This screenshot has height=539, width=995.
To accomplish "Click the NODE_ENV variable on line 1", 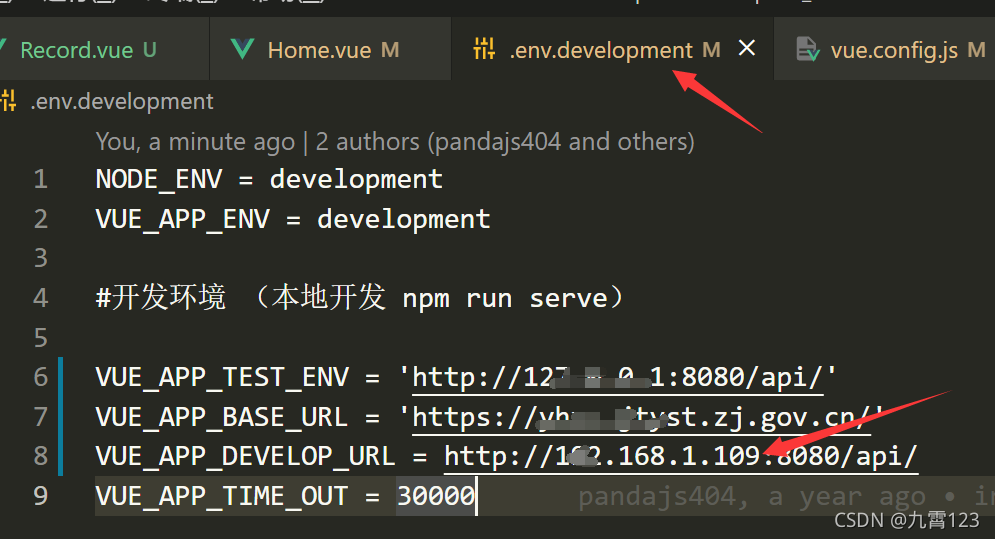I will click(x=159, y=180).
